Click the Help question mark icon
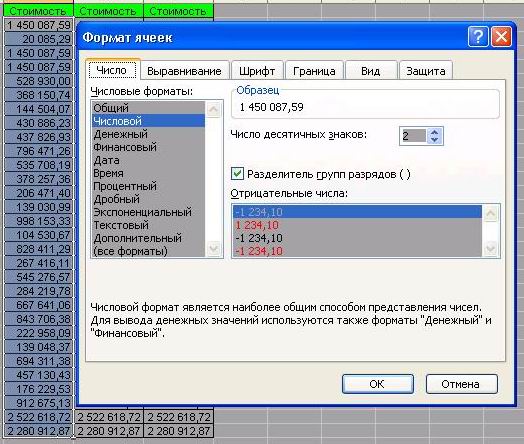 tap(478, 36)
